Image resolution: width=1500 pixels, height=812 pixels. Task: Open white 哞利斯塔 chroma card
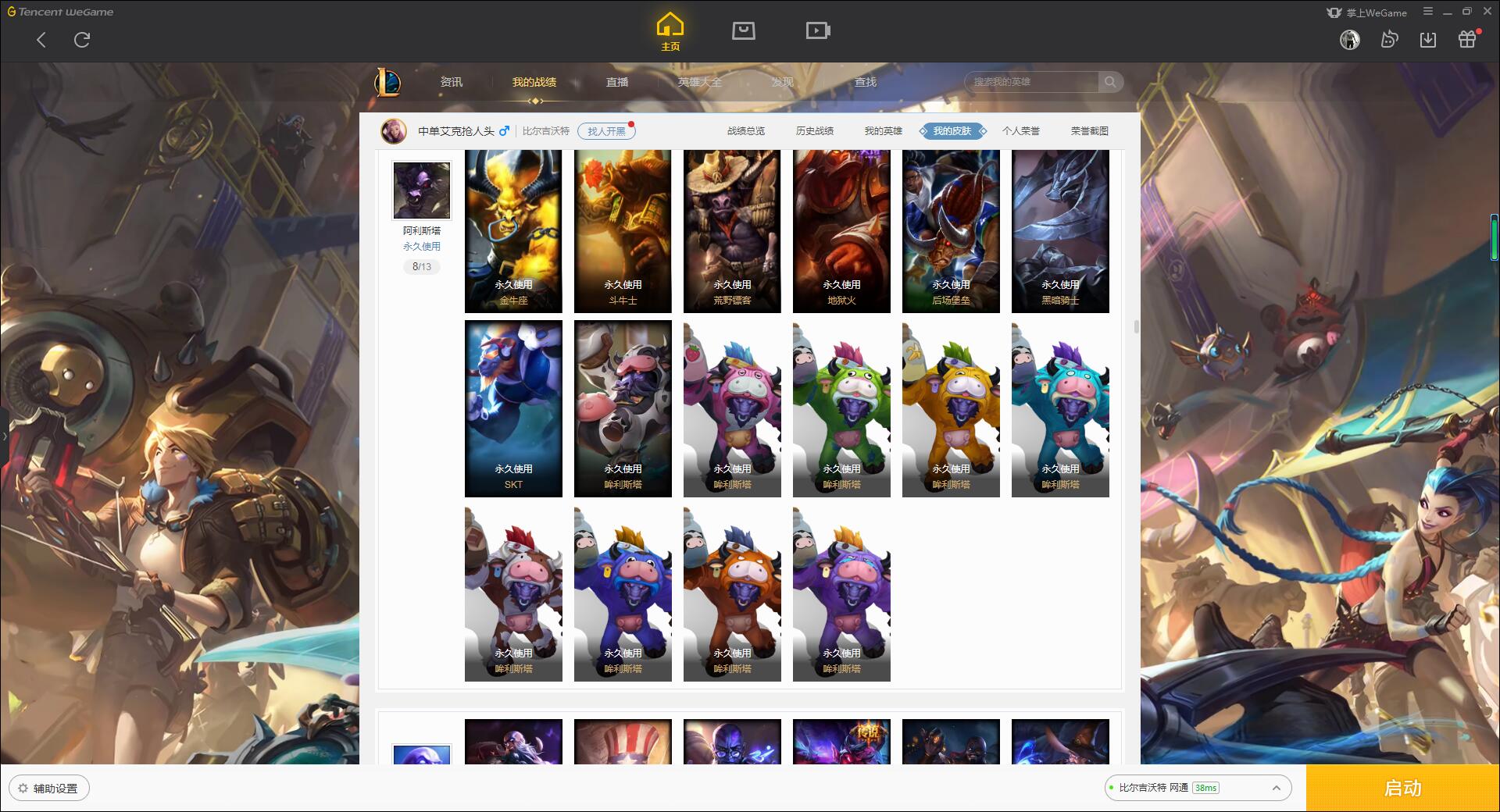pyautogui.click(x=513, y=593)
